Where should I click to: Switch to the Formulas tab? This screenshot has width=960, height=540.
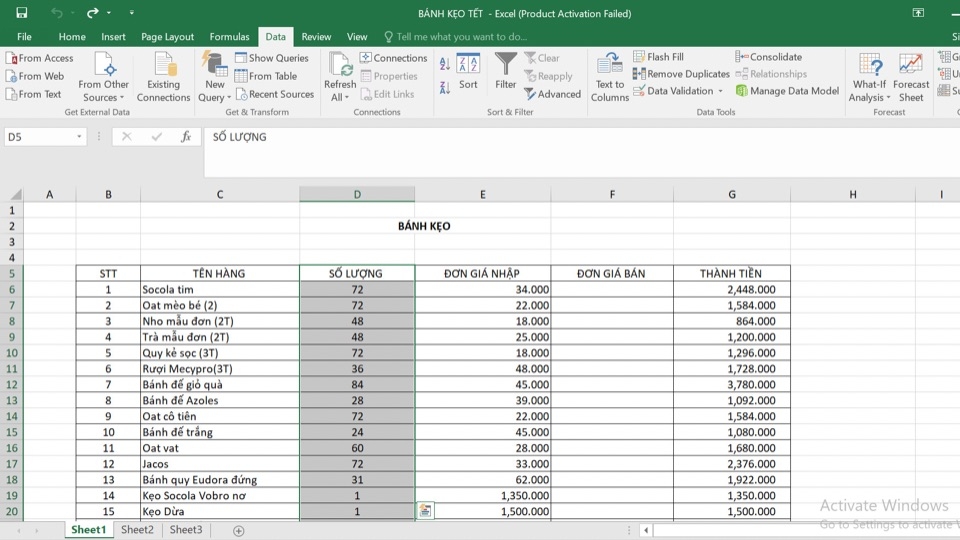coord(230,37)
